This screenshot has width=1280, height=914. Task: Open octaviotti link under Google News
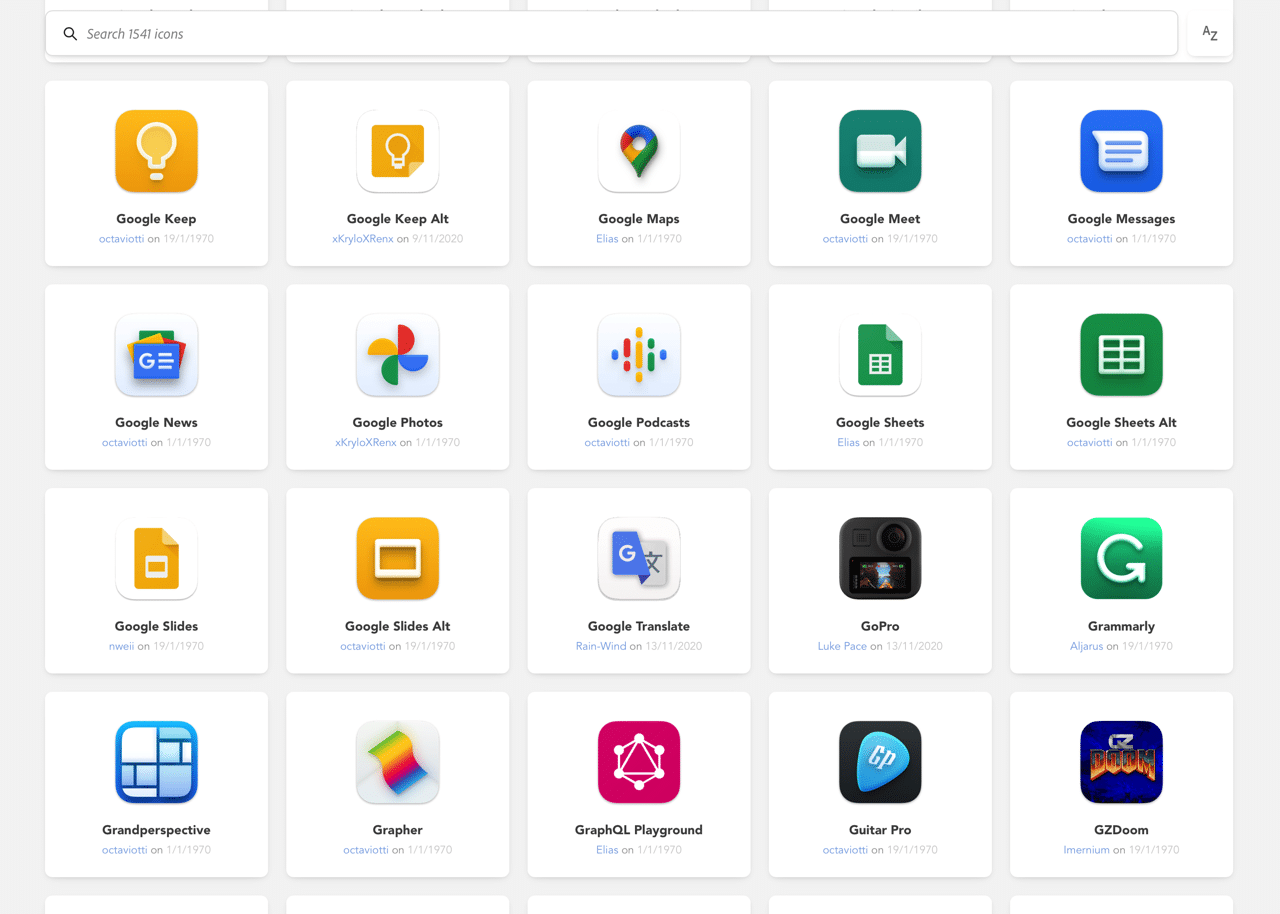[x=125, y=442]
